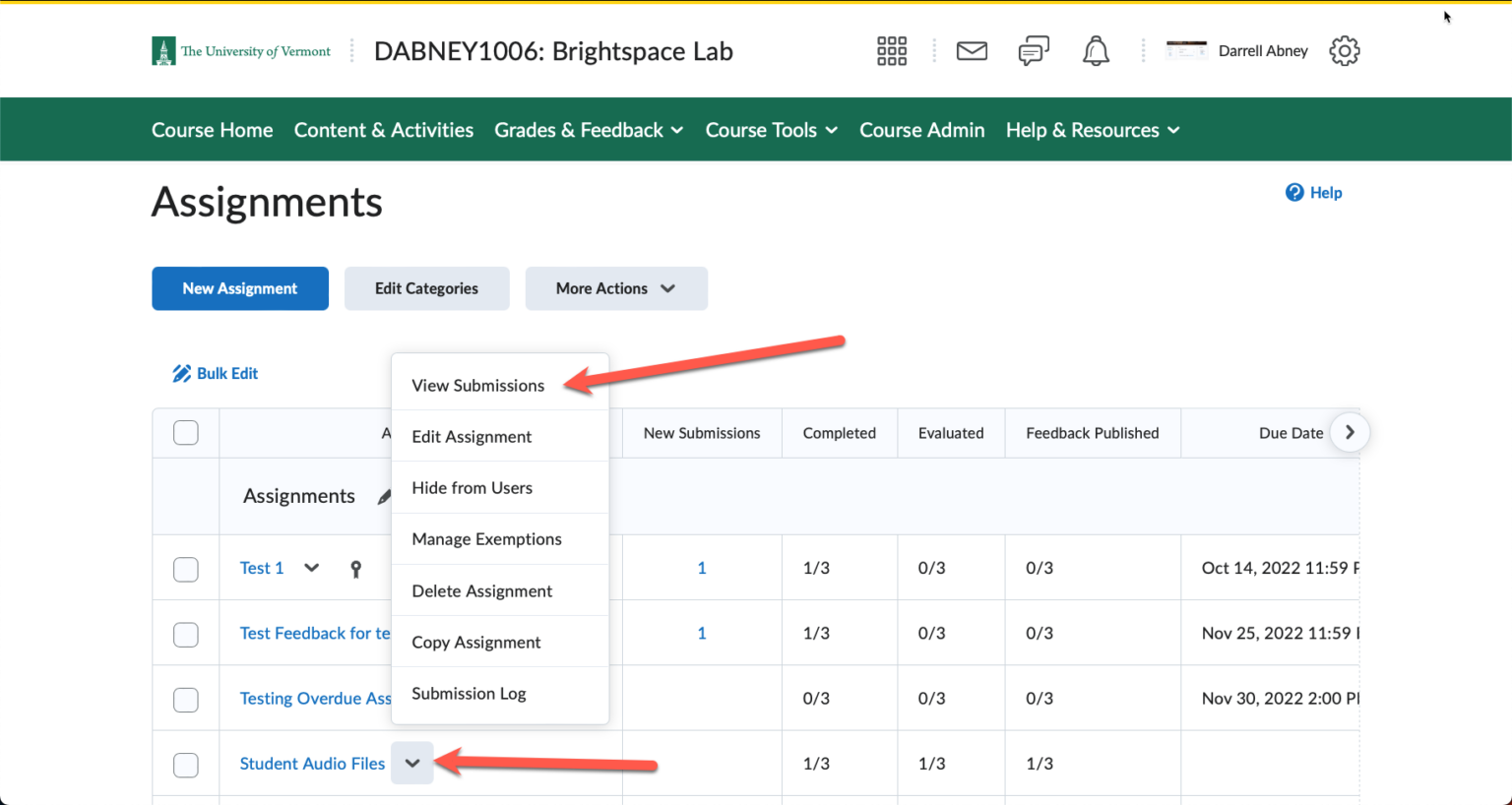Open the More Actions dropdown
The height and width of the screenshot is (805, 1512).
point(616,288)
